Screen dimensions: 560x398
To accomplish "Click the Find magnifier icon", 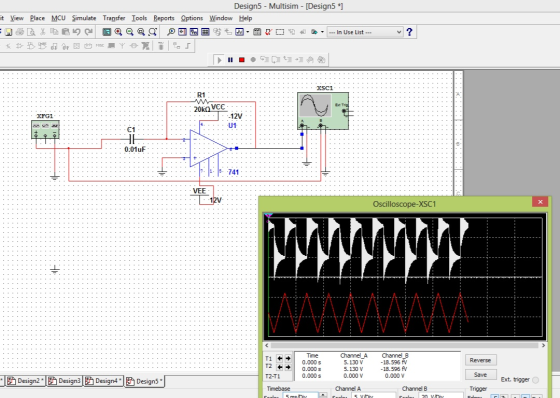I will coord(171,32).
